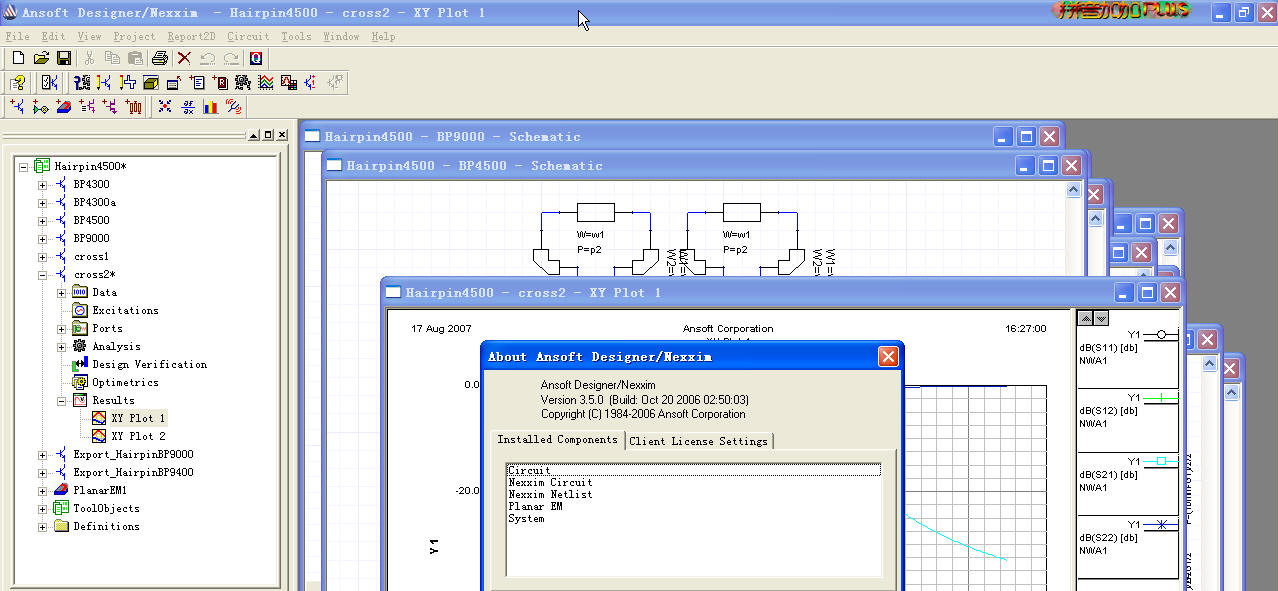Click scroll-up arrow in BP4500 Schematic window

1074,190
